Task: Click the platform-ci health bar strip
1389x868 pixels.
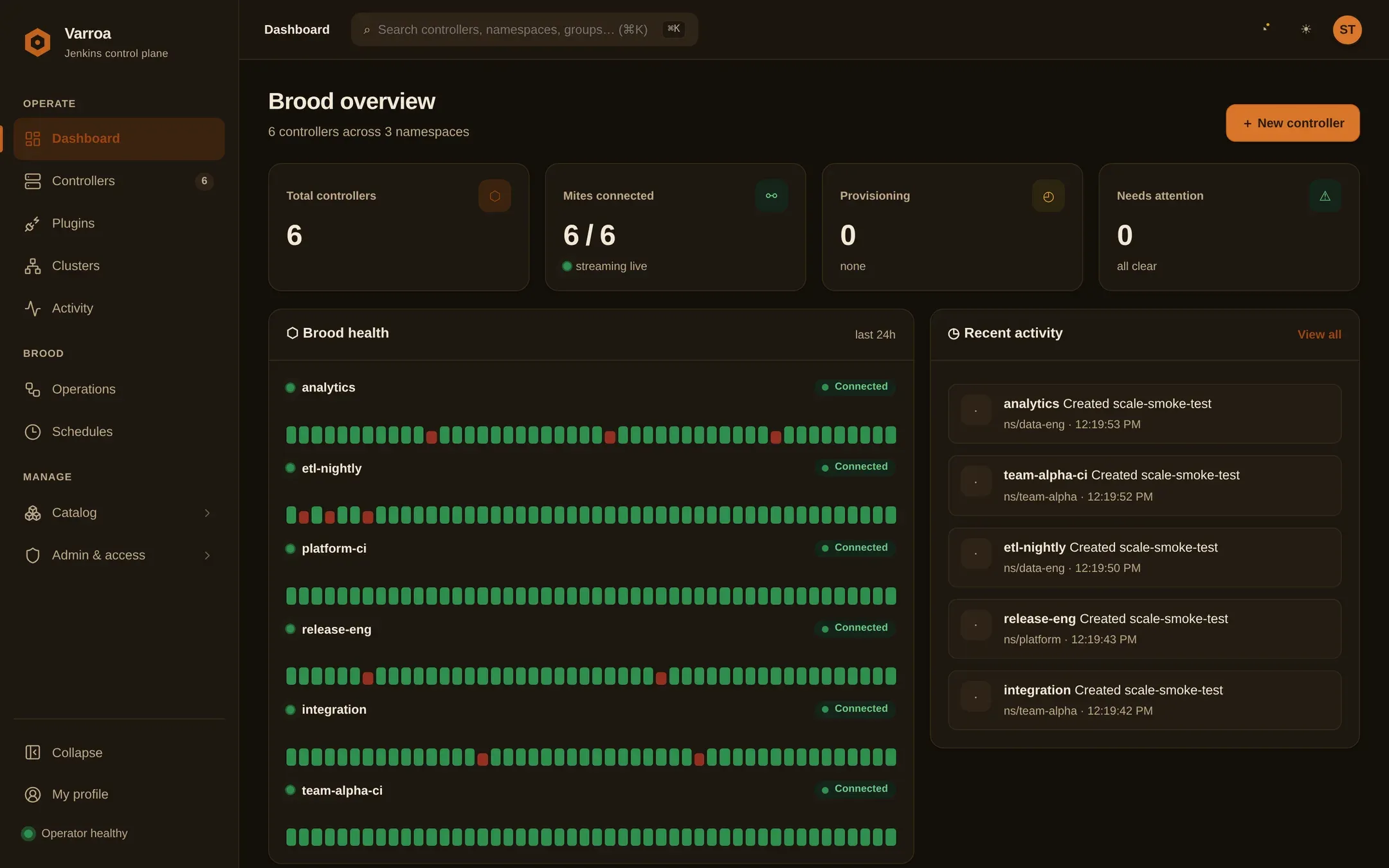Action: click(x=591, y=596)
